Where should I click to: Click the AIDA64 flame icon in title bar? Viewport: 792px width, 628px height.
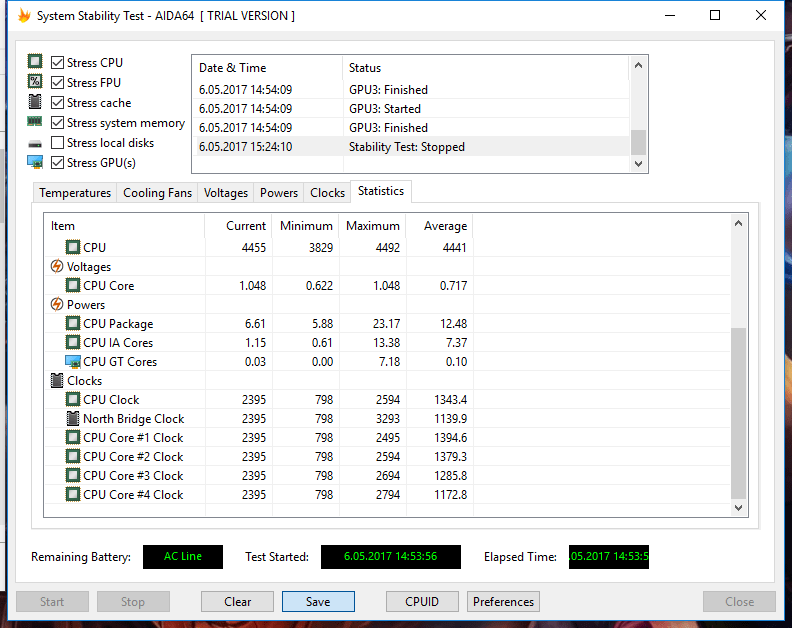pyautogui.click(x=24, y=15)
